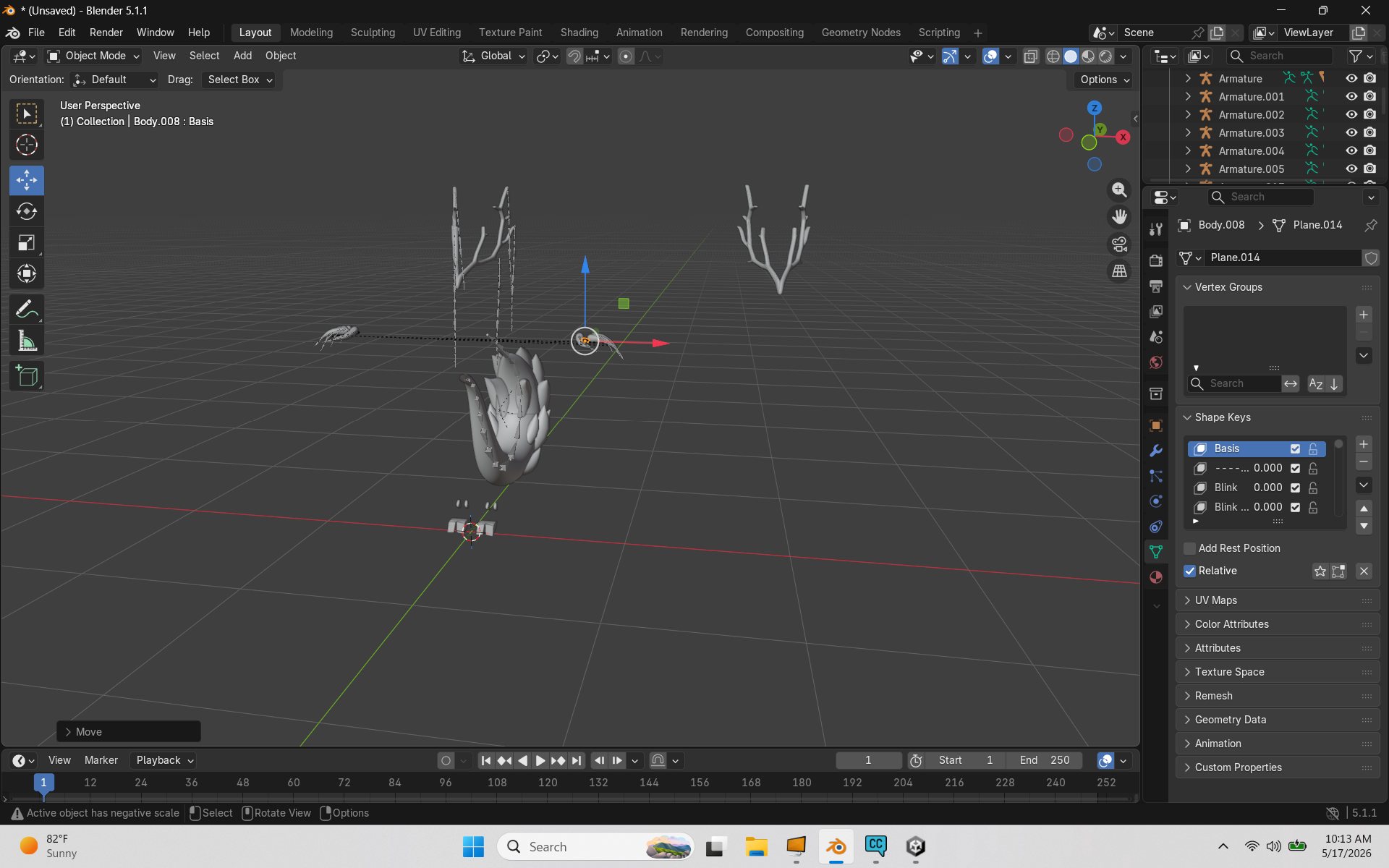
Task: Switch to the Geometry Nodes workspace tab
Action: point(861,33)
